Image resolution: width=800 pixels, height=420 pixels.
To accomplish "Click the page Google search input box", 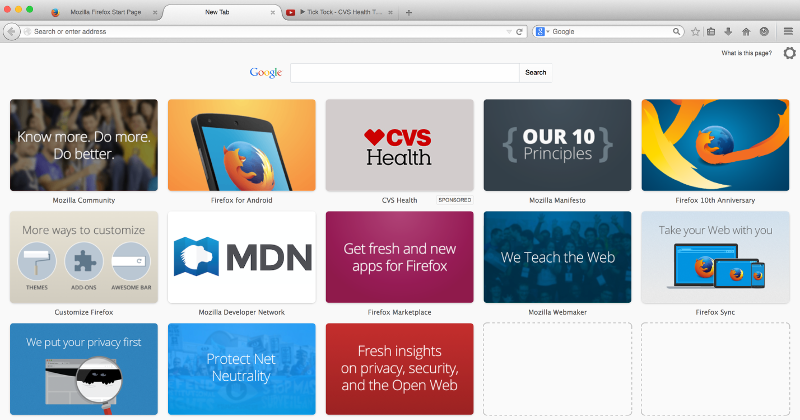I will pos(405,72).
